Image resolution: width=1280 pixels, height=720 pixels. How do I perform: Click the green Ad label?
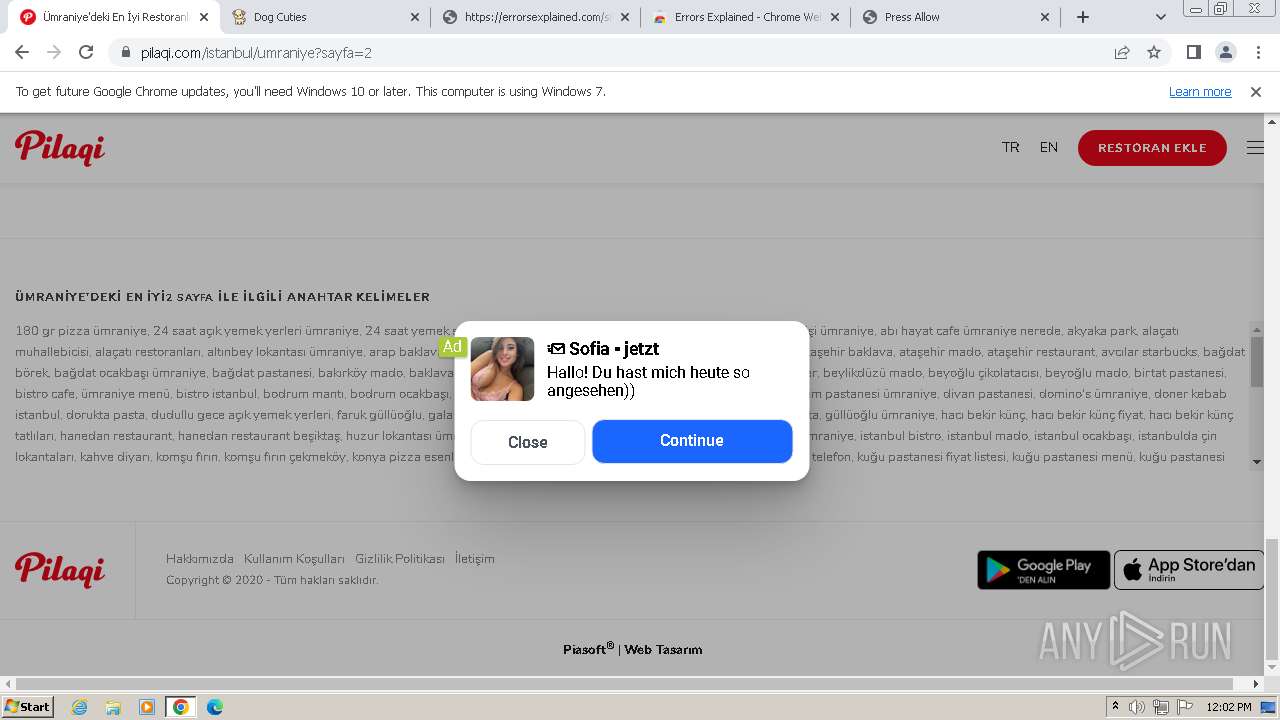coord(452,347)
